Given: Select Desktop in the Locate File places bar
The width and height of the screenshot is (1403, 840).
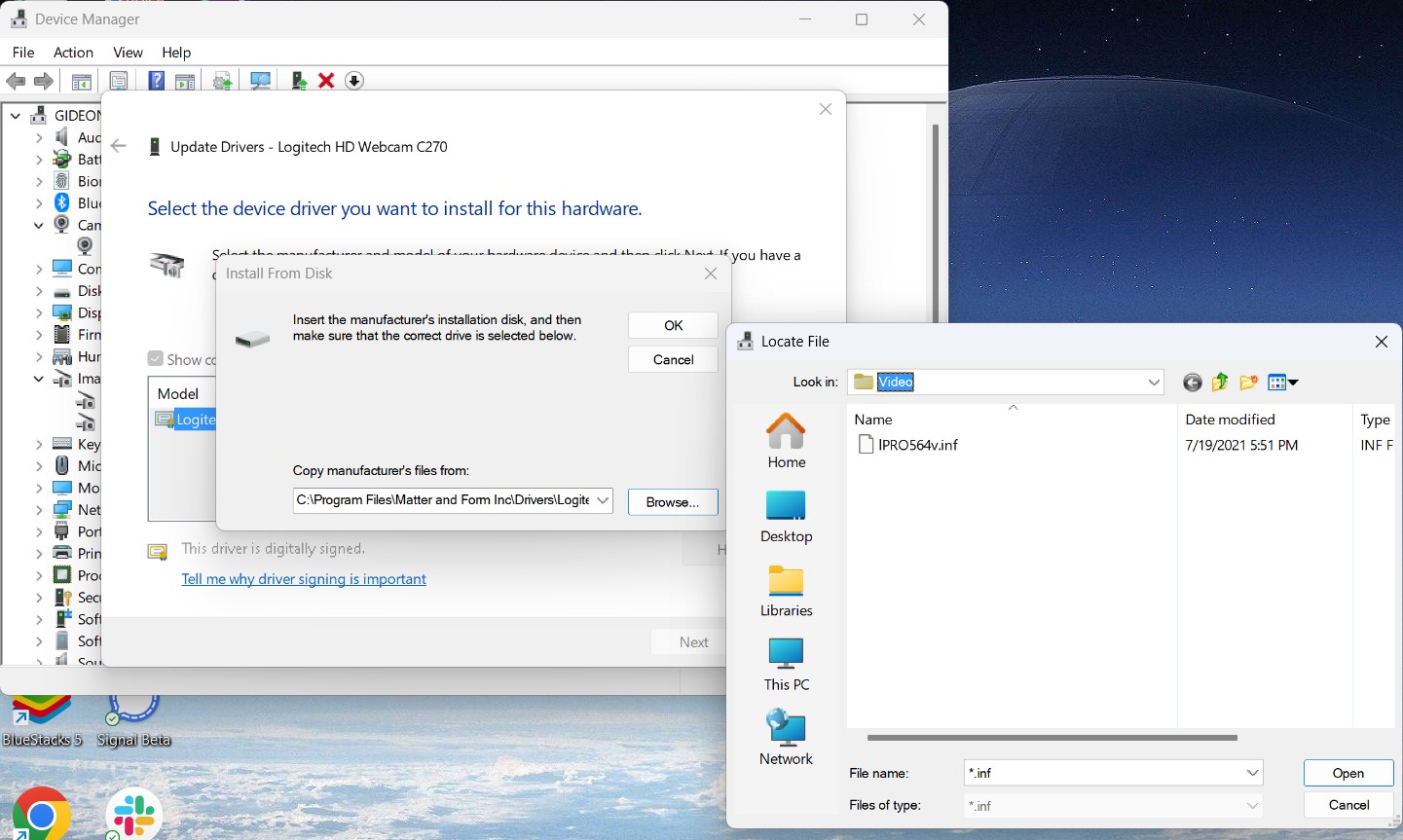Looking at the screenshot, I should 787,516.
